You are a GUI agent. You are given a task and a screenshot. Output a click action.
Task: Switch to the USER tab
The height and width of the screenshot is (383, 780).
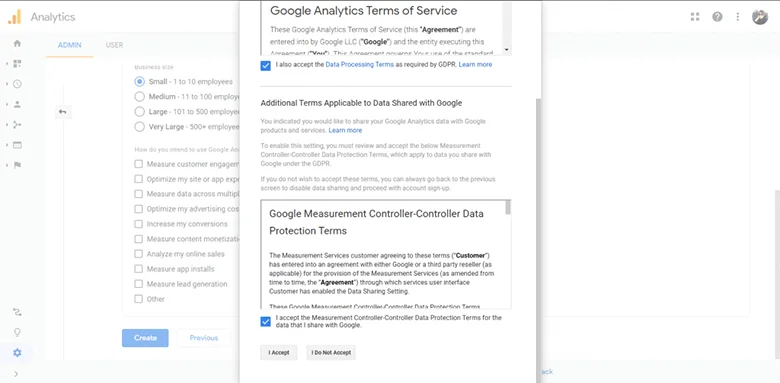coord(114,45)
